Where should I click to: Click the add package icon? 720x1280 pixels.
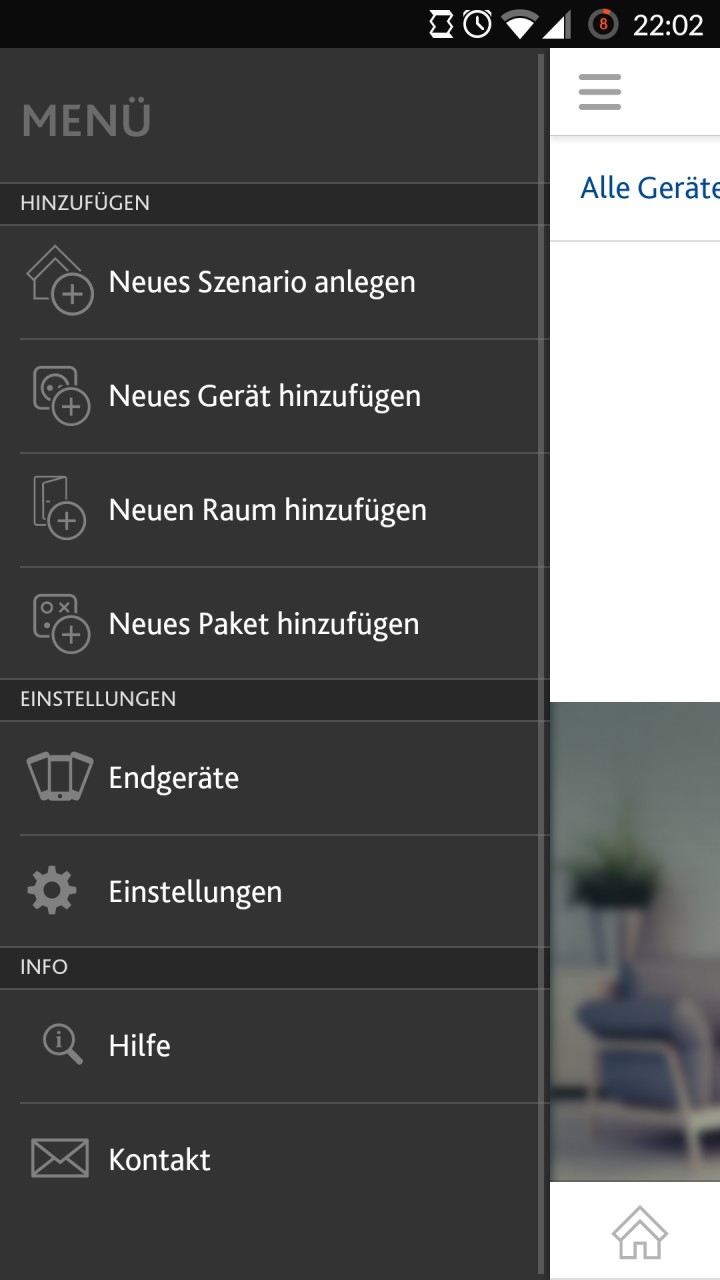tap(60, 623)
